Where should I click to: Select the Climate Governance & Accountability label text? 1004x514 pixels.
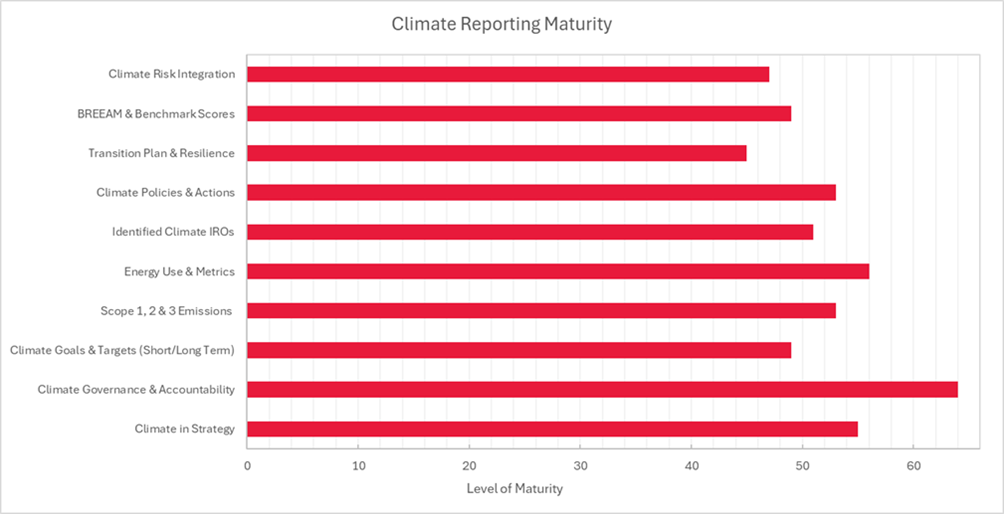tap(136, 389)
